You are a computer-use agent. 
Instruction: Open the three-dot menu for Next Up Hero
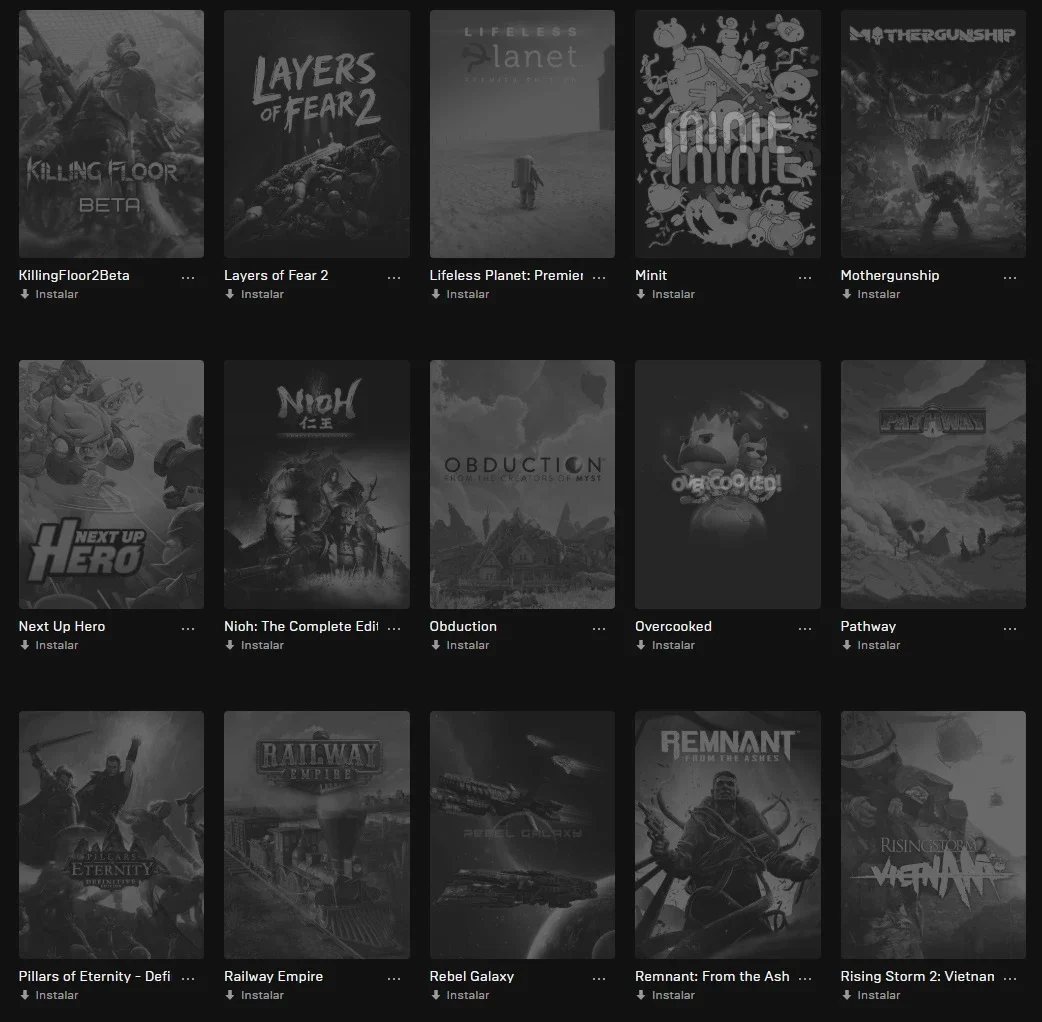coord(188,628)
